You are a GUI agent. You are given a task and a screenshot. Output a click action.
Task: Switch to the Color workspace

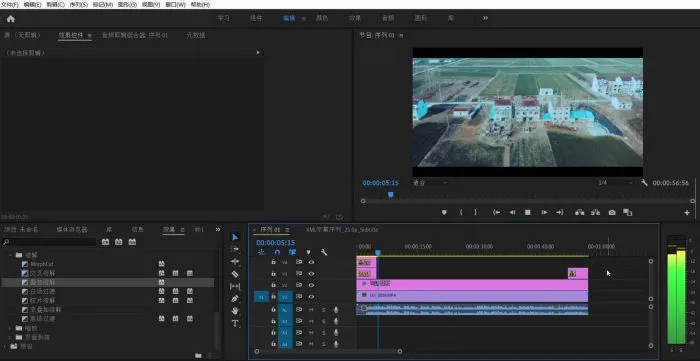click(x=322, y=18)
